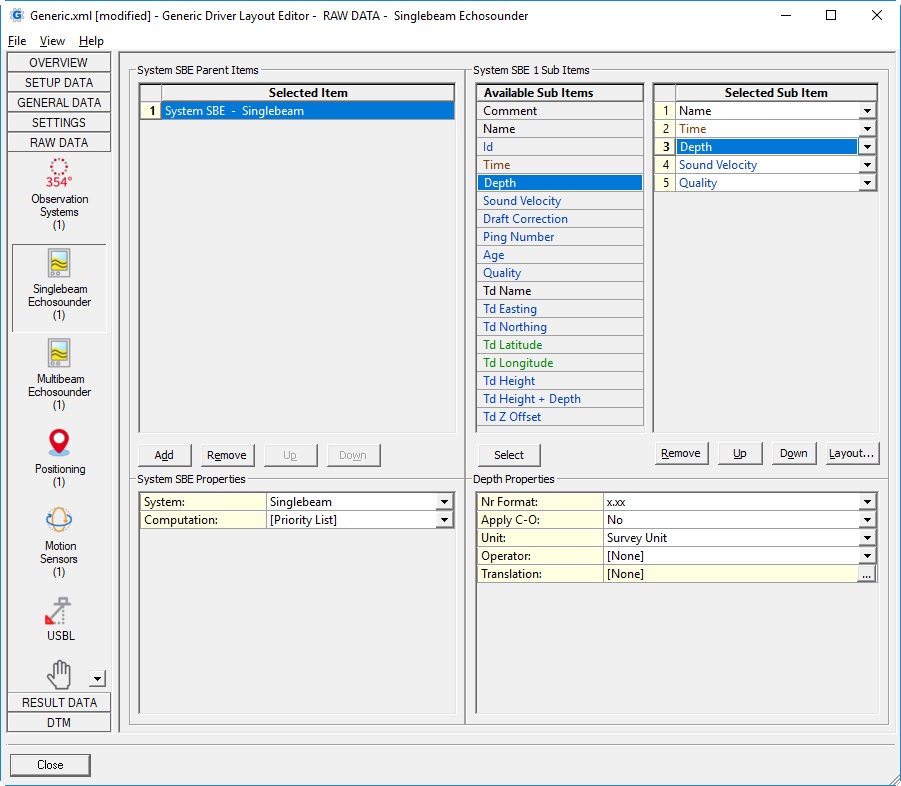Open the Computation Priority List dropdown
Viewport: 901px width, 786px height.
[444, 520]
